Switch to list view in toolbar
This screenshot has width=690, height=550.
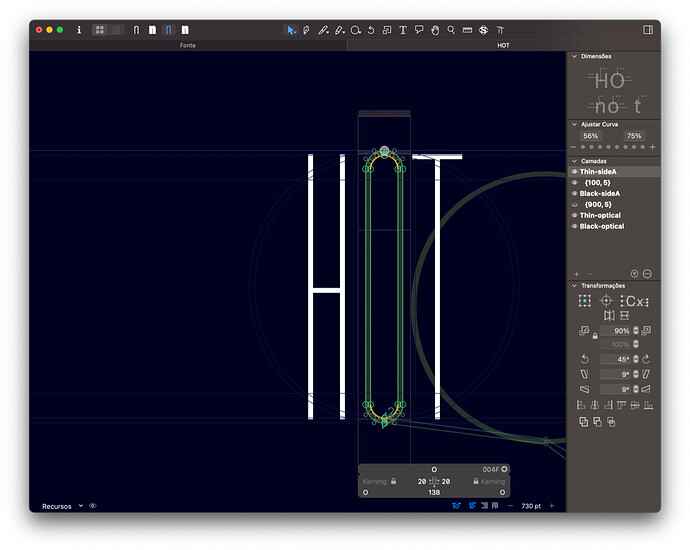(116, 30)
